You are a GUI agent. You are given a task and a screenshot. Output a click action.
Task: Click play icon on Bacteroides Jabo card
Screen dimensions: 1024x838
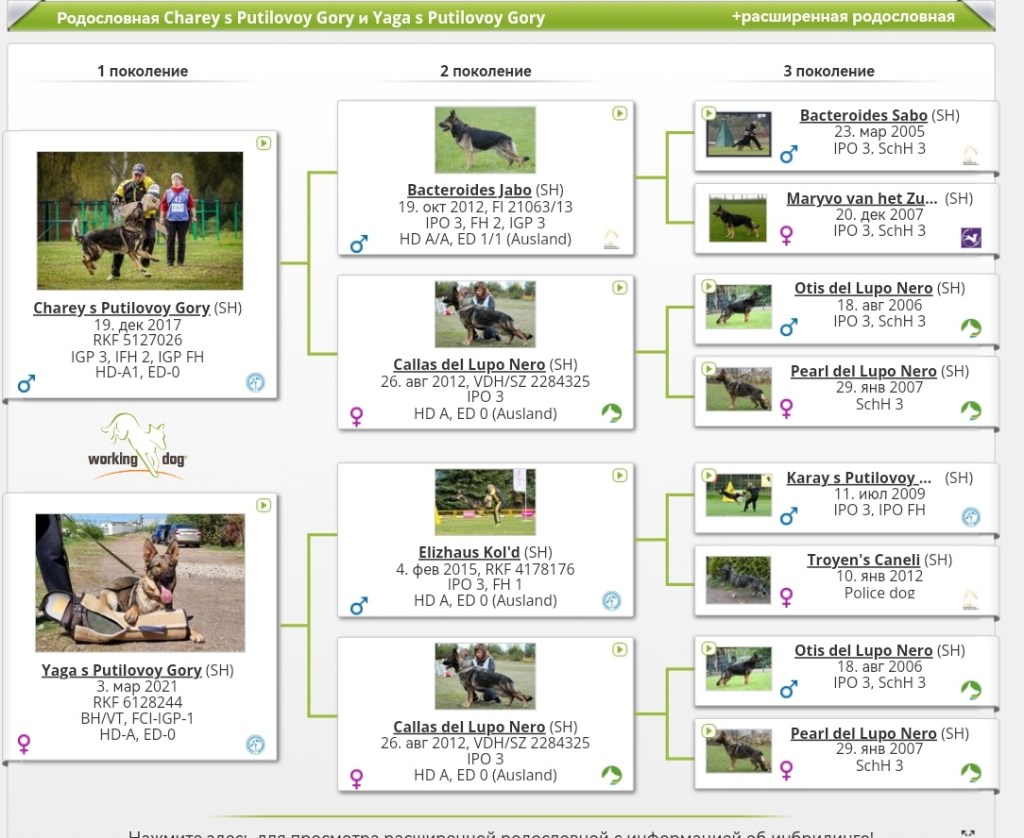[620, 113]
